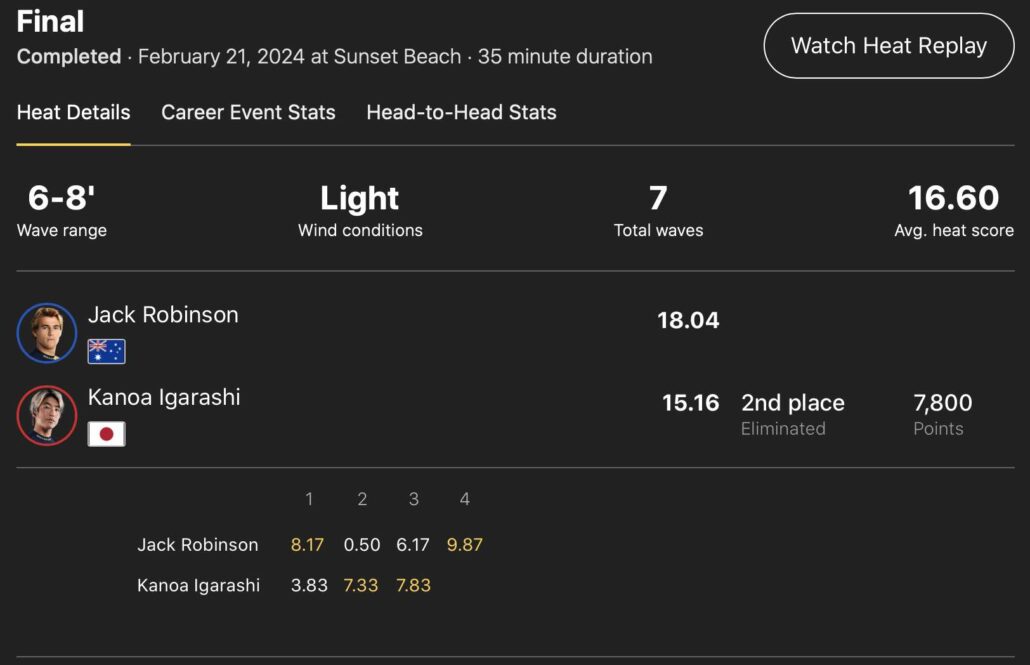The width and height of the screenshot is (1030, 665).
Task: Click the Kanoa Igarashi name link
Action: pos(164,397)
